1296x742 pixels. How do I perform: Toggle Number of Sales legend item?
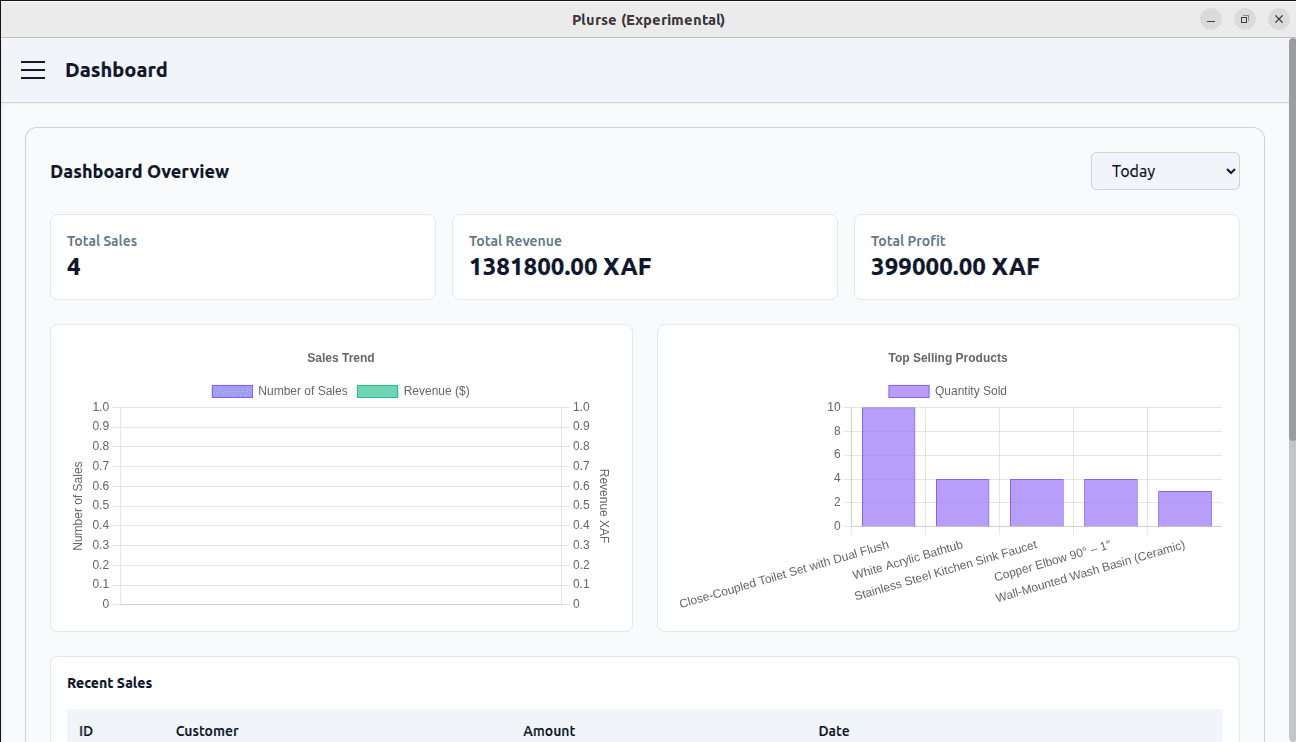click(280, 391)
